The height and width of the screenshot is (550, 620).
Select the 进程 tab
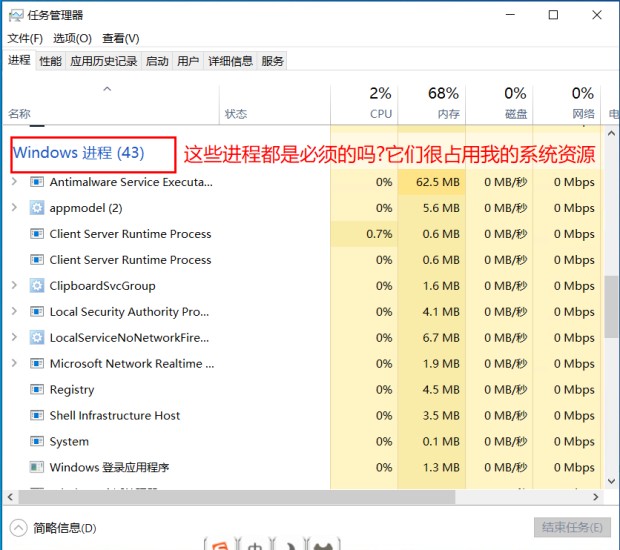(x=19, y=60)
